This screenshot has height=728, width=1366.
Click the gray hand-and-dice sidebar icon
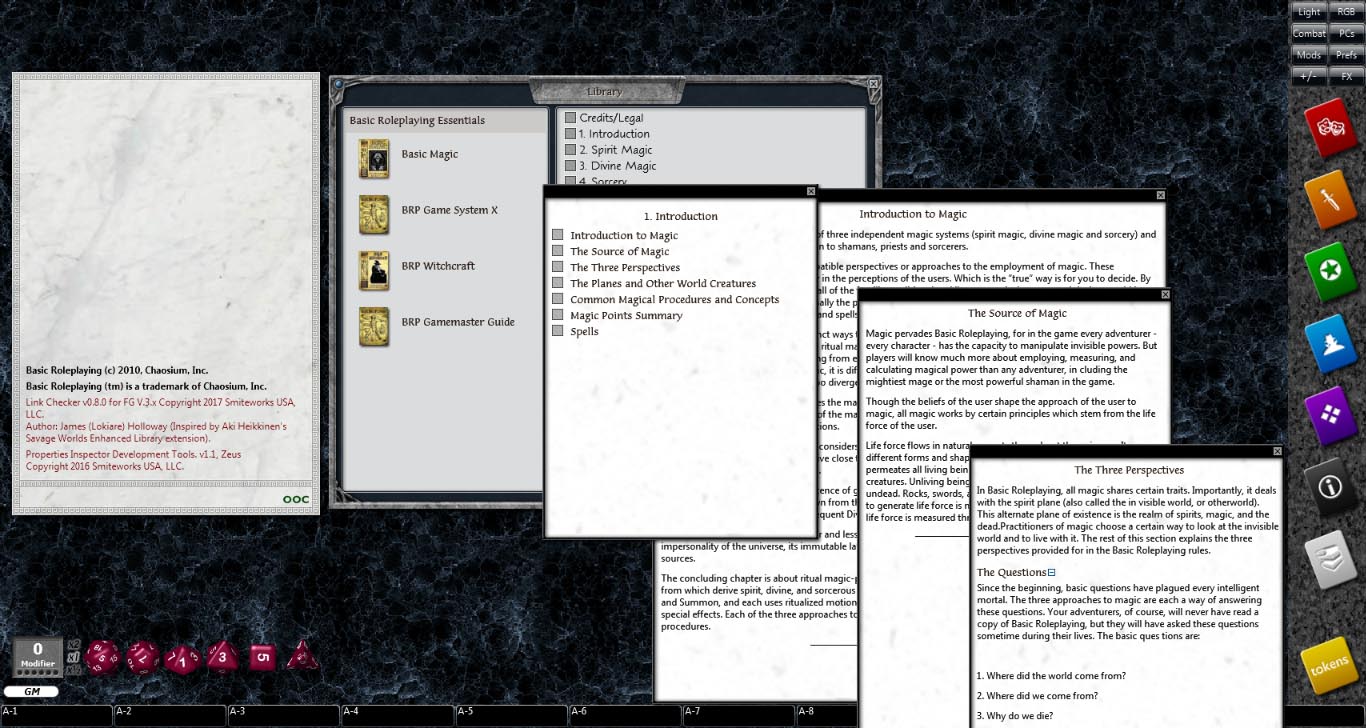point(1333,559)
